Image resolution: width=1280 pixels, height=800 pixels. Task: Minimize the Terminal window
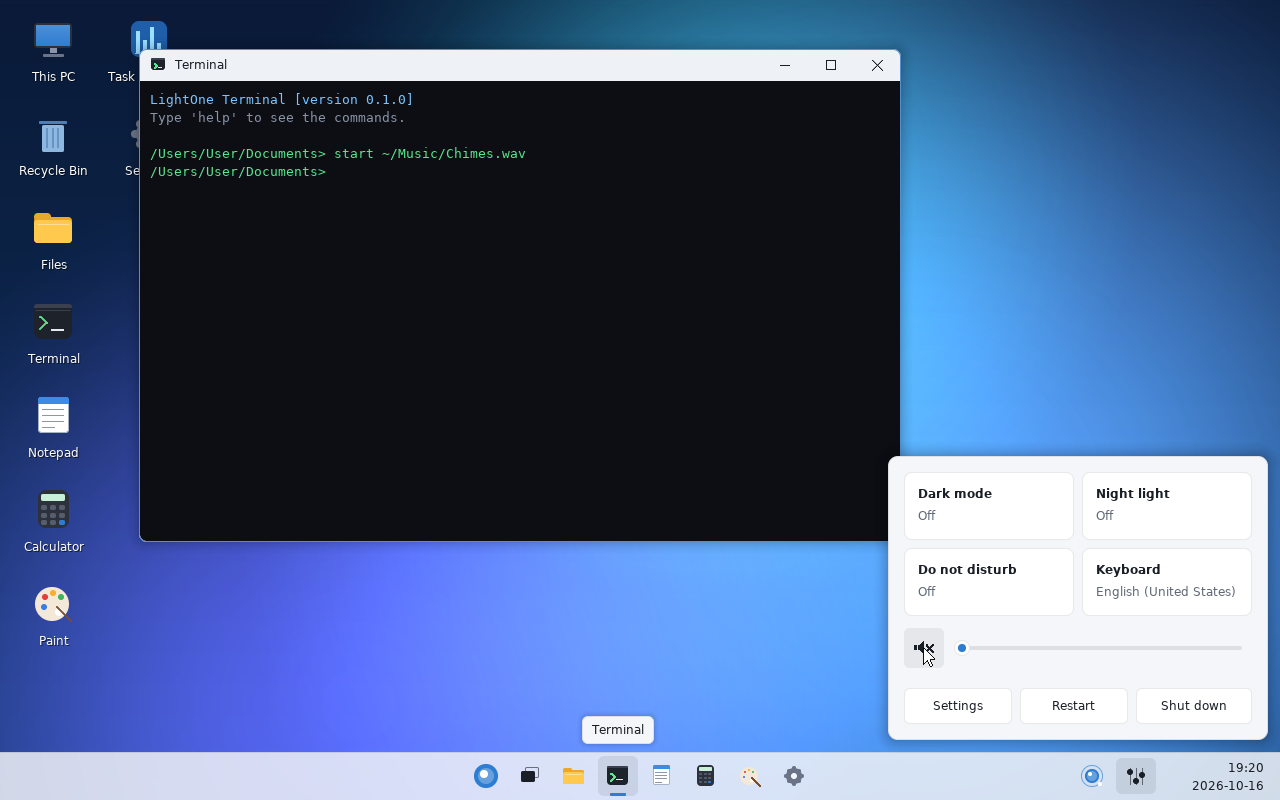tap(785, 65)
